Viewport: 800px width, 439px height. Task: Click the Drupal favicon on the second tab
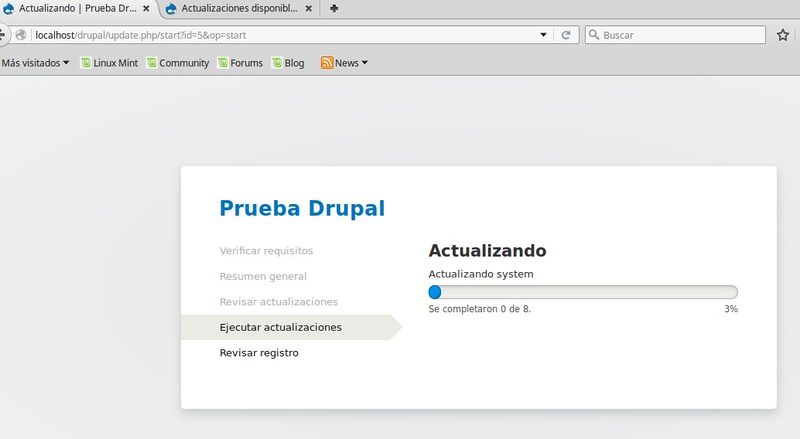click(171, 9)
